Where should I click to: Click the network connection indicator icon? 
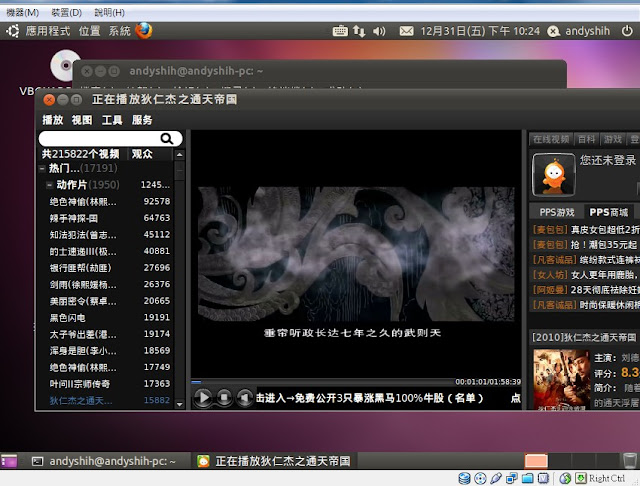click(x=359, y=31)
